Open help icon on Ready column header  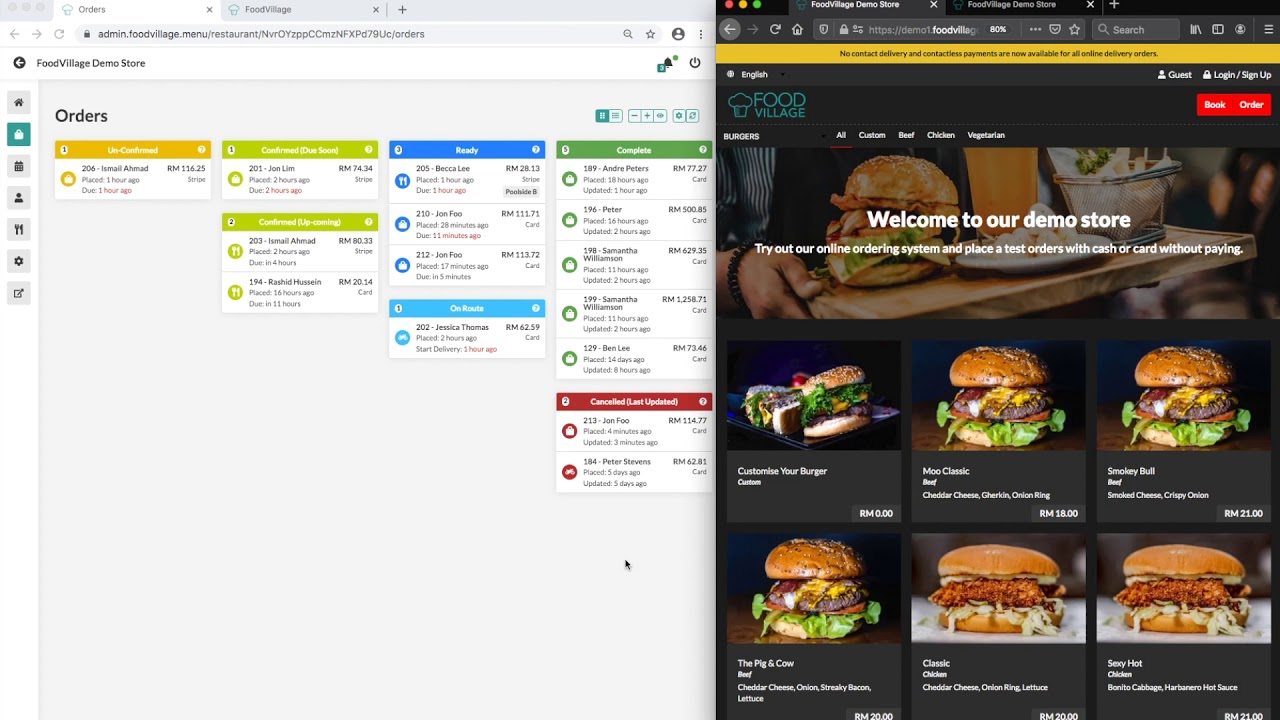(x=535, y=150)
